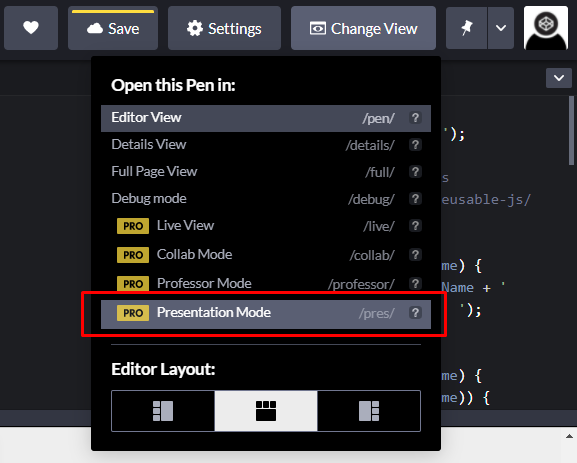Open help for Debug mode
The height and width of the screenshot is (463, 577).
point(415,199)
